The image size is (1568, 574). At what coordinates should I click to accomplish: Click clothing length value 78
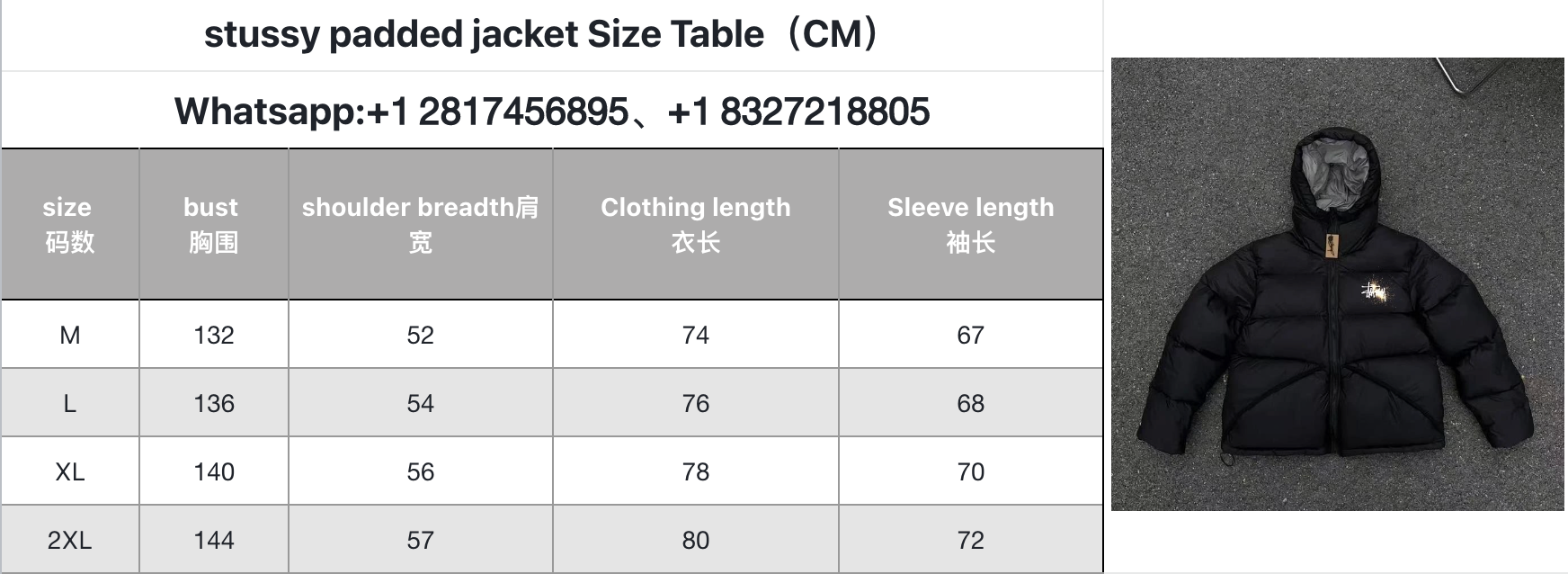coord(696,471)
